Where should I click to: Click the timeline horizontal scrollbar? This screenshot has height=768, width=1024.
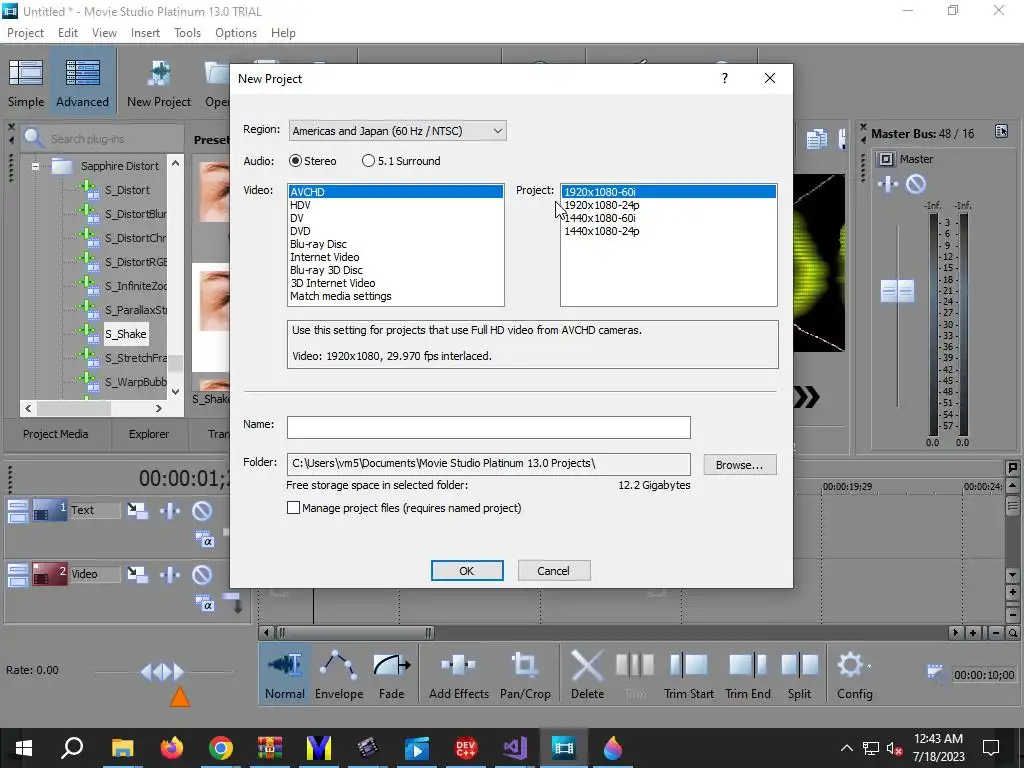click(x=356, y=632)
